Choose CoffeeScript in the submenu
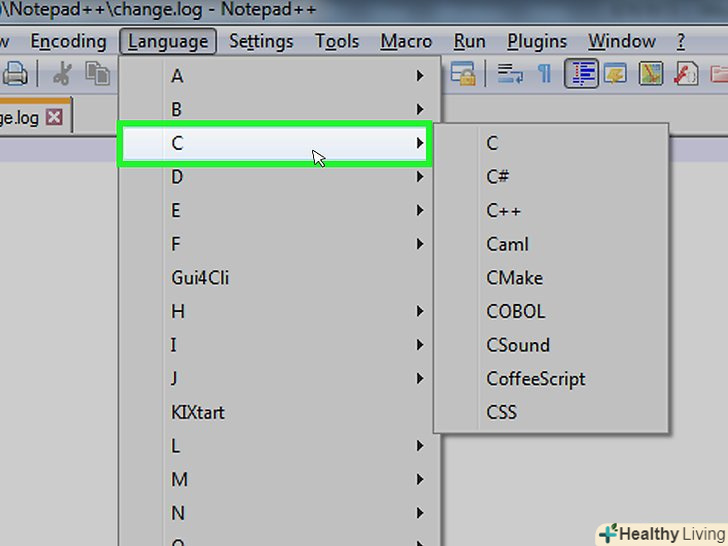The height and width of the screenshot is (546, 728). [551, 378]
